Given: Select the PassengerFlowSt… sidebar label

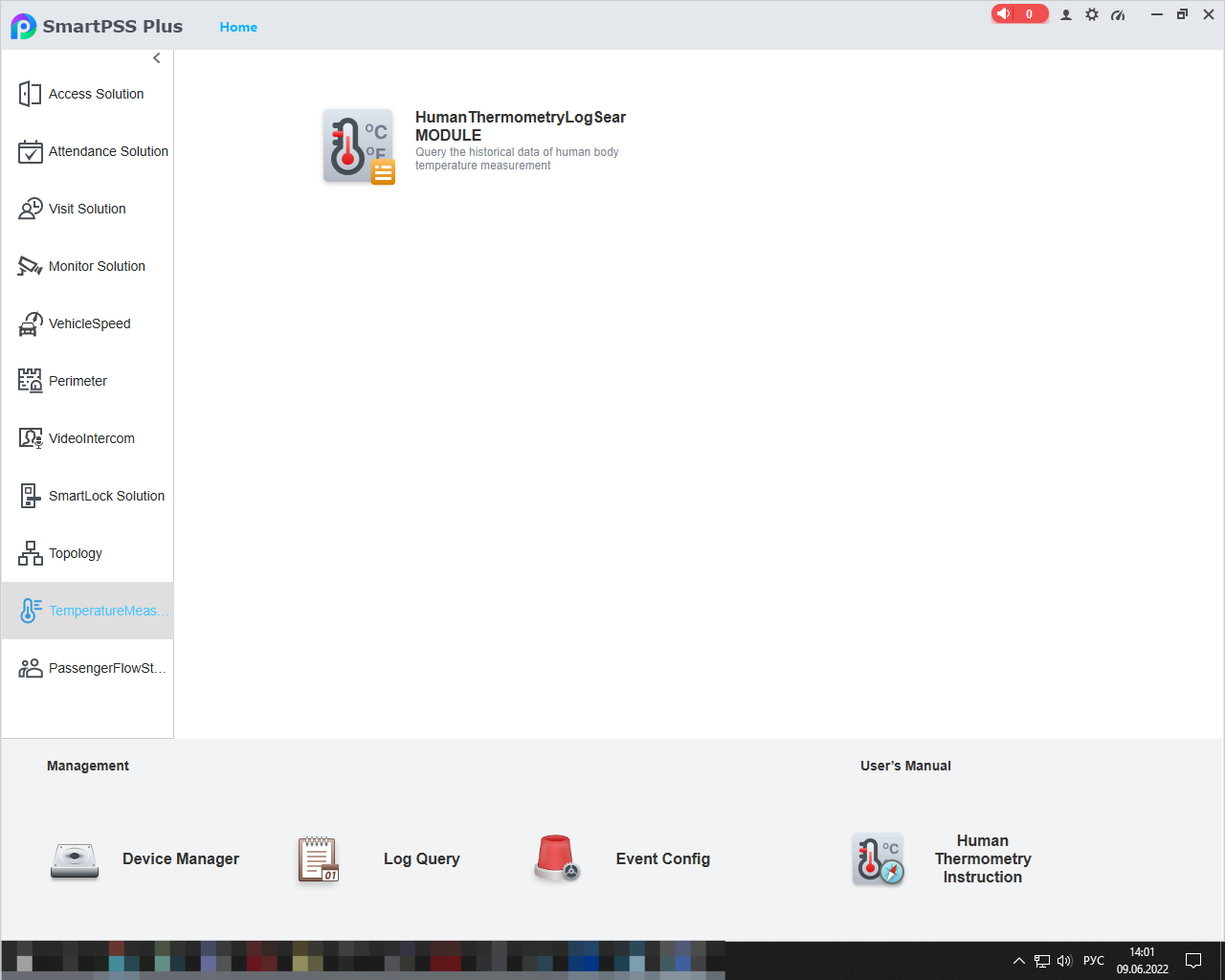Looking at the screenshot, I should click(x=107, y=668).
